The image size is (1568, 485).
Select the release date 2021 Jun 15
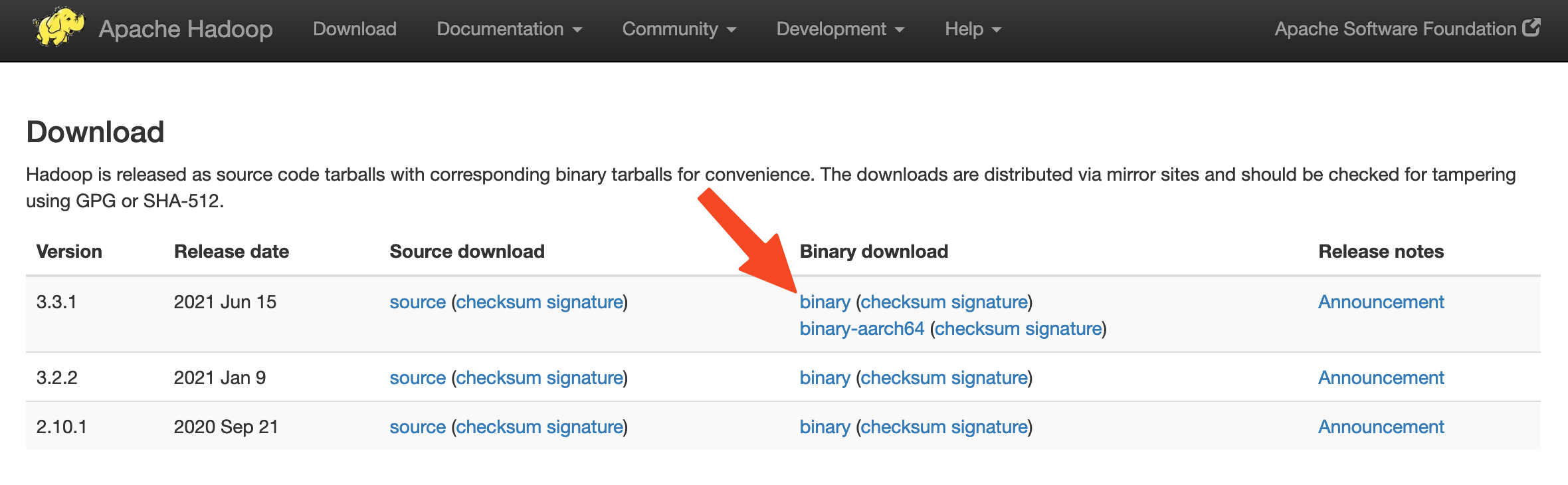tap(225, 302)
